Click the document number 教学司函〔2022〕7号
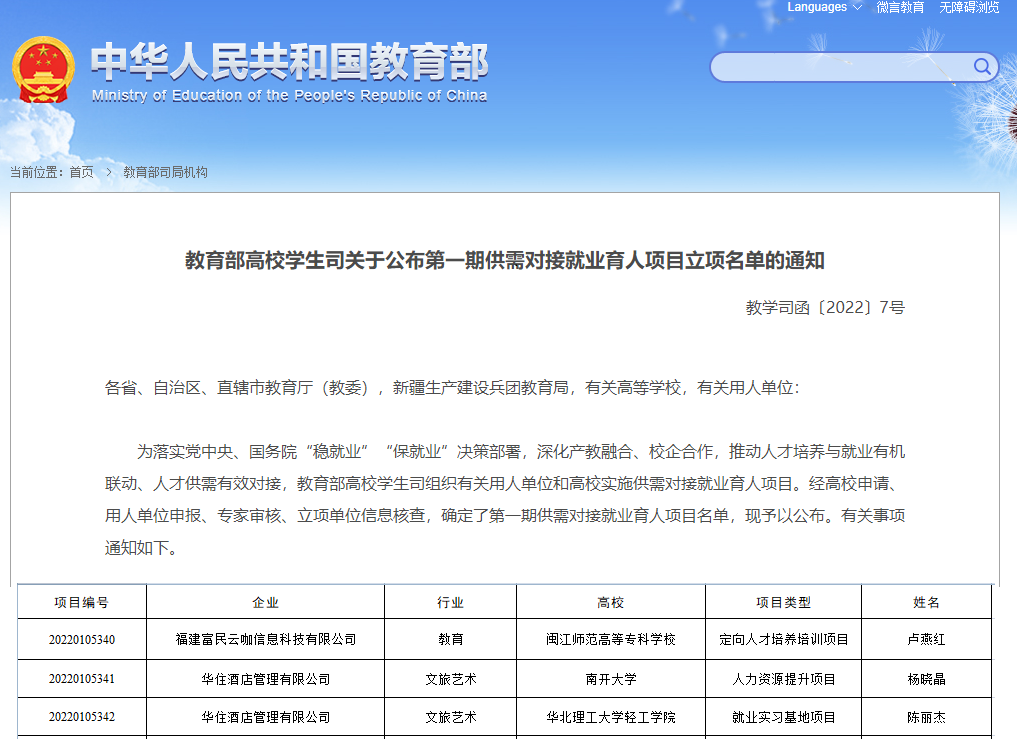 [x=825, y=307]
